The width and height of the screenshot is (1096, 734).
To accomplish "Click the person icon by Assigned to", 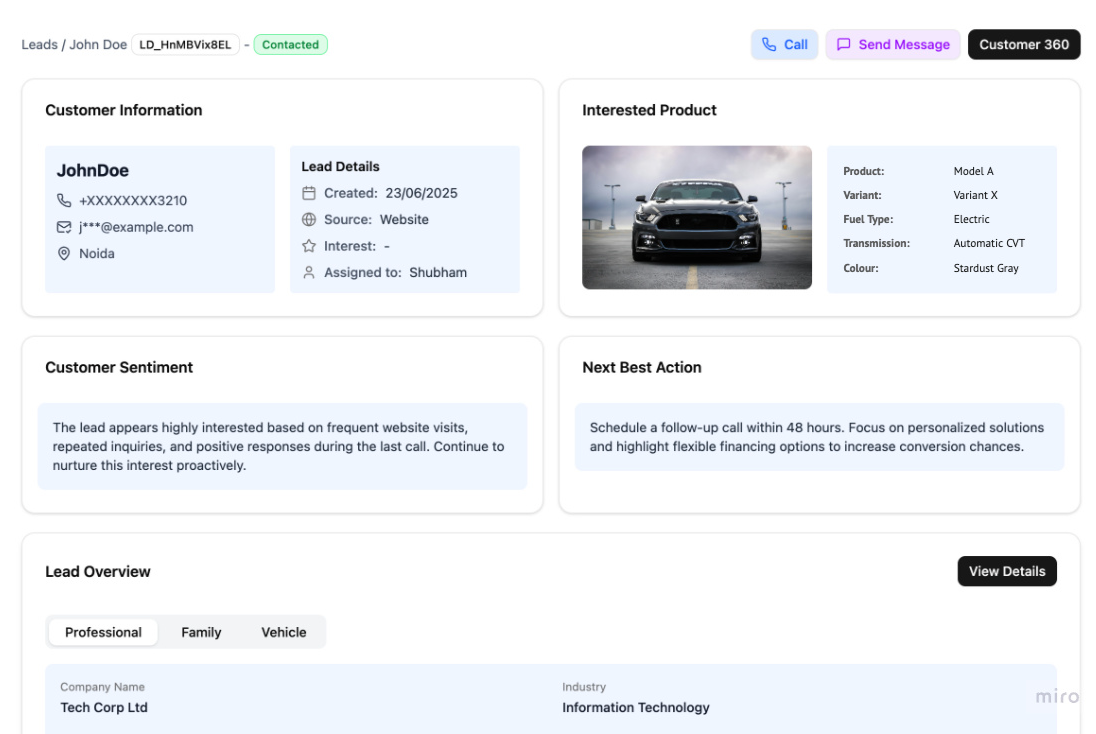I will pos(309,272).
